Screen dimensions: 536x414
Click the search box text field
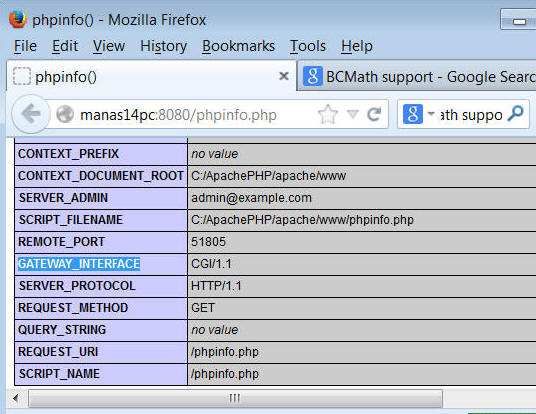471,115
